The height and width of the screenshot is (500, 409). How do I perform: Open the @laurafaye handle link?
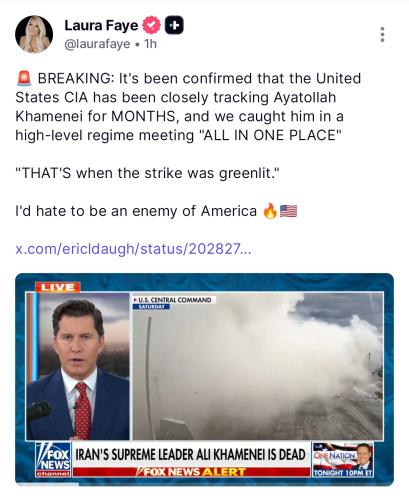97,44
